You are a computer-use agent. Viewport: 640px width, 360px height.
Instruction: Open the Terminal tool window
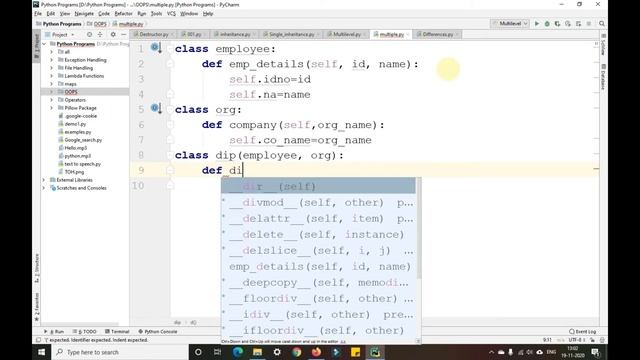117,331
